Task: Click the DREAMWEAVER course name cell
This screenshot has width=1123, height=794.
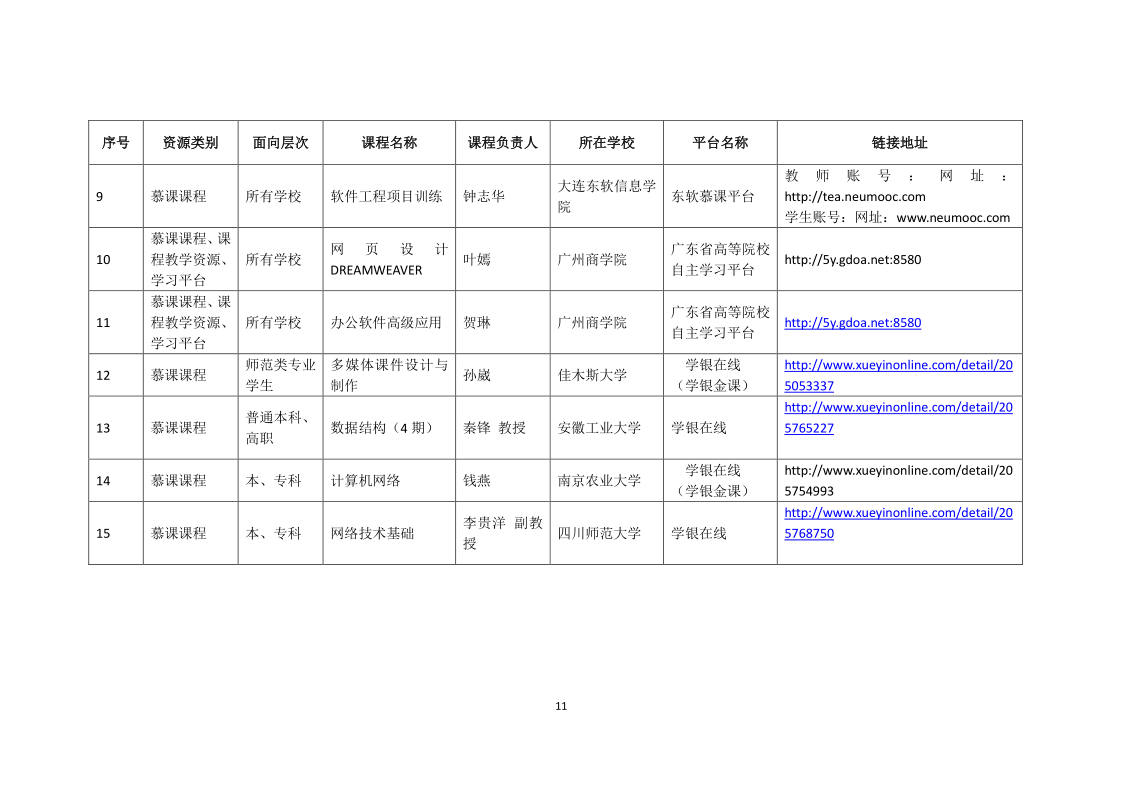Action: 389,260
